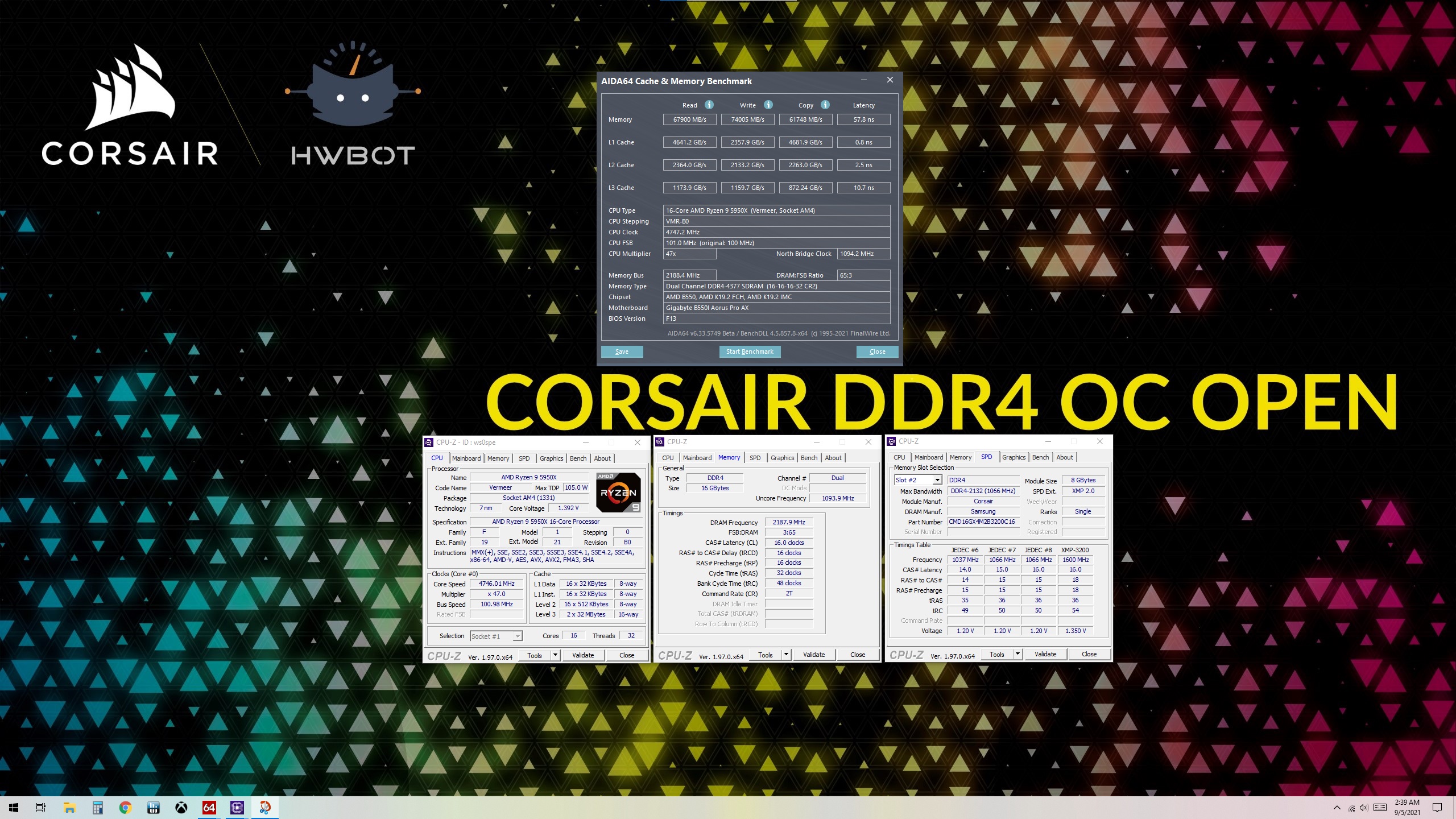This screenshot has width=1456, height=819.
Task: Open About tab in CPU-Z CPU window
Action: point(602,458)
